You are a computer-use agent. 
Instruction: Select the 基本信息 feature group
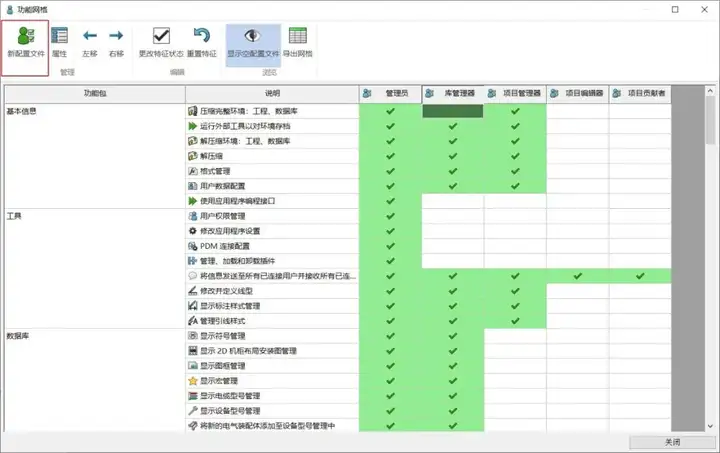tap(22, 111)
